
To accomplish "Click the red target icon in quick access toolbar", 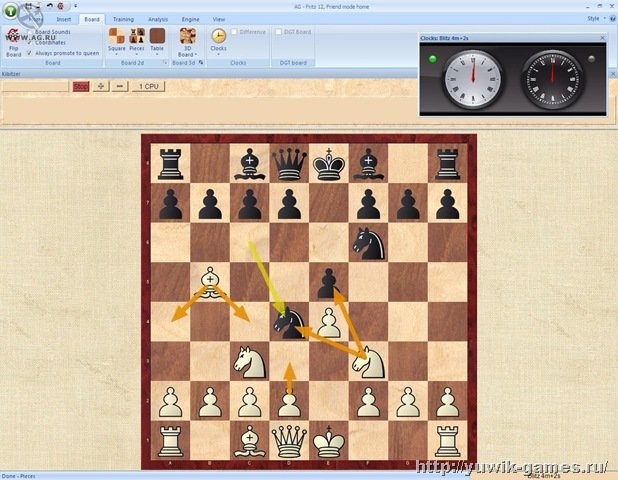I will 60,6.
